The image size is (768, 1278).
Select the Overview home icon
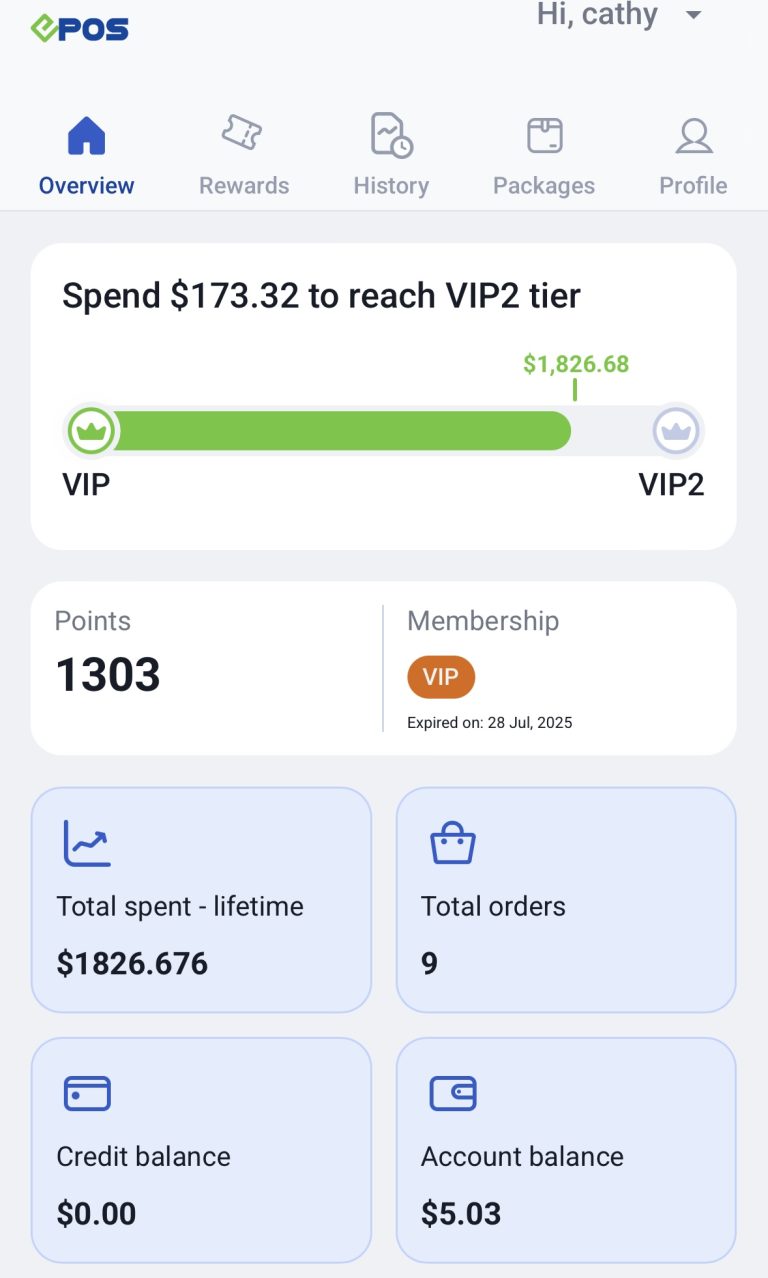pyautogui.click(x=87, y=136)
